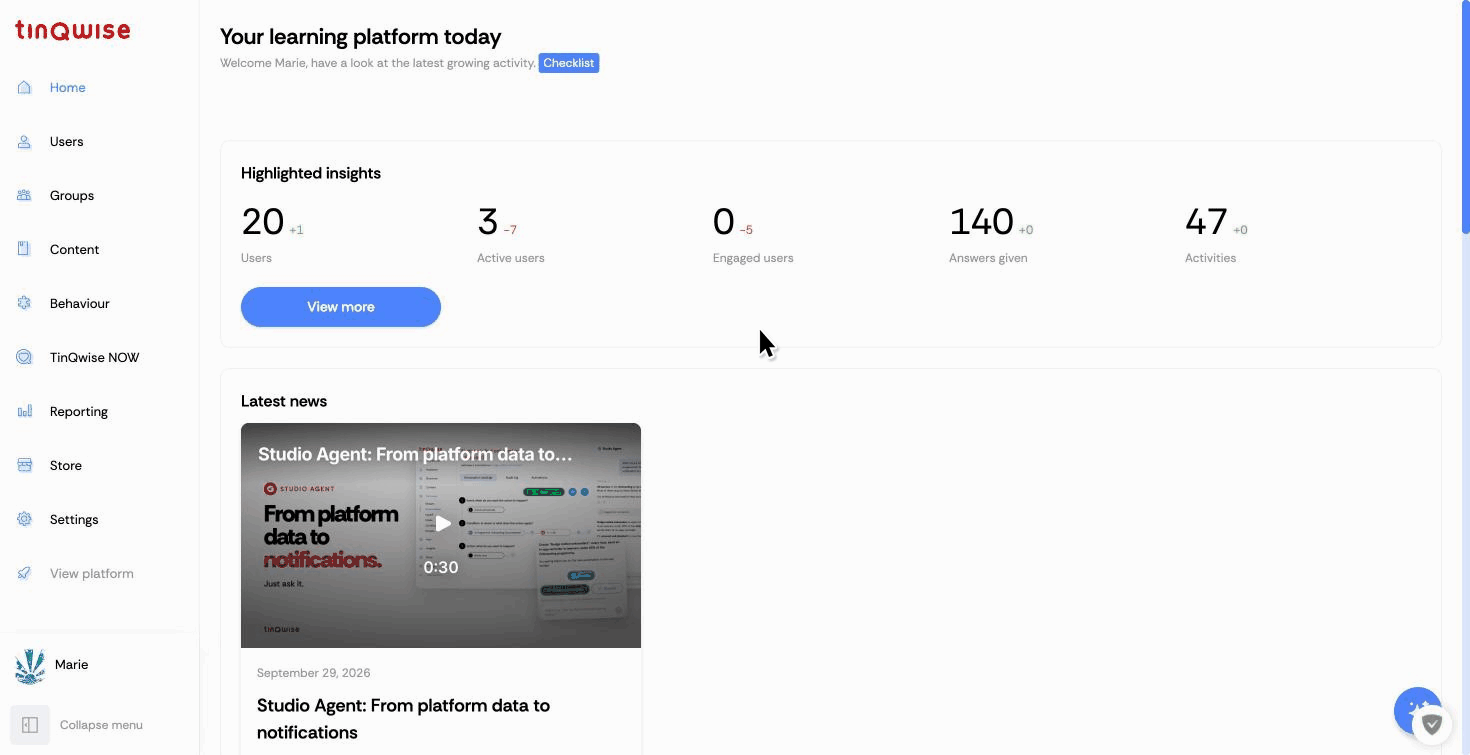Click the Studio Agent video thumbnail title
This screenshot has width=1470, height=755.
tap(416, 454)
